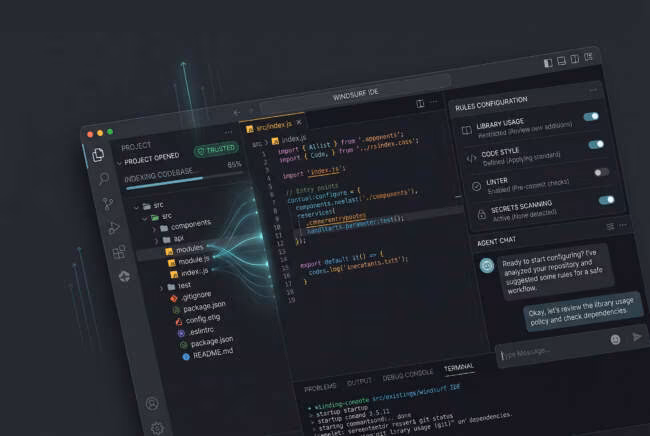Screen dimensions: 650x436
Task: Click the agent avatar in Agent Chat
Action: (x=487, y=265)
